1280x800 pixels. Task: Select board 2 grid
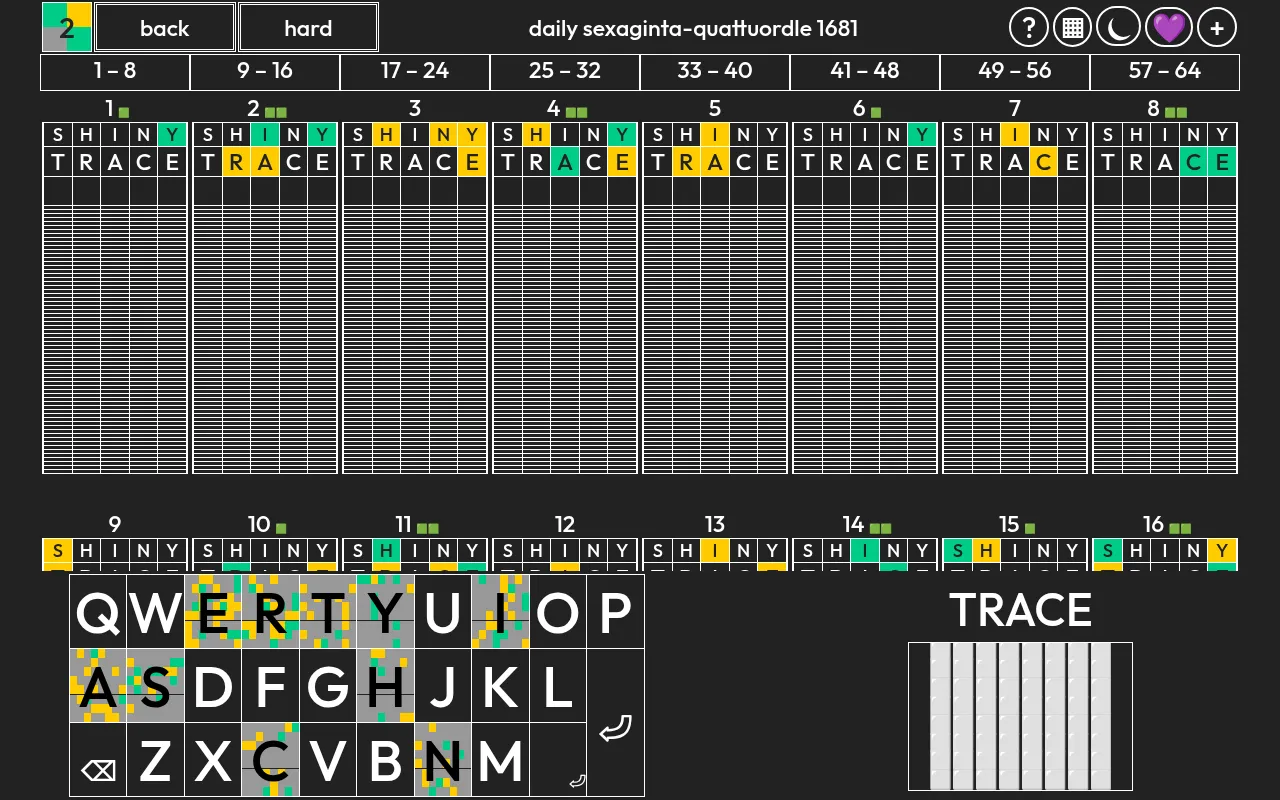pos(265,298)
